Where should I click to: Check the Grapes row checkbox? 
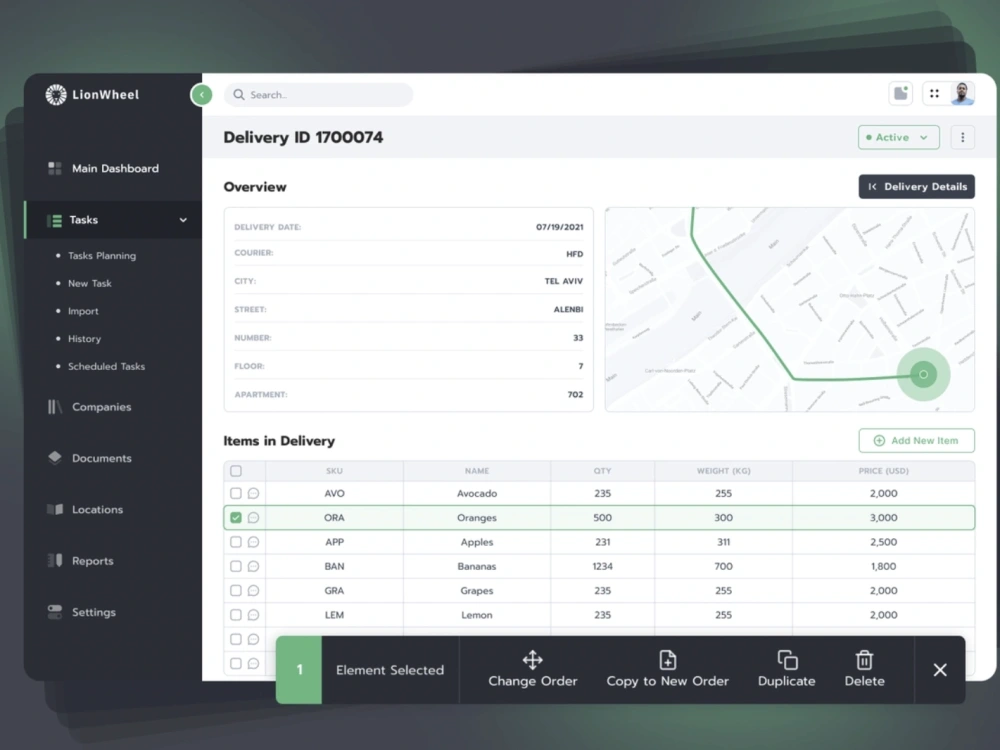click(236, 591)
